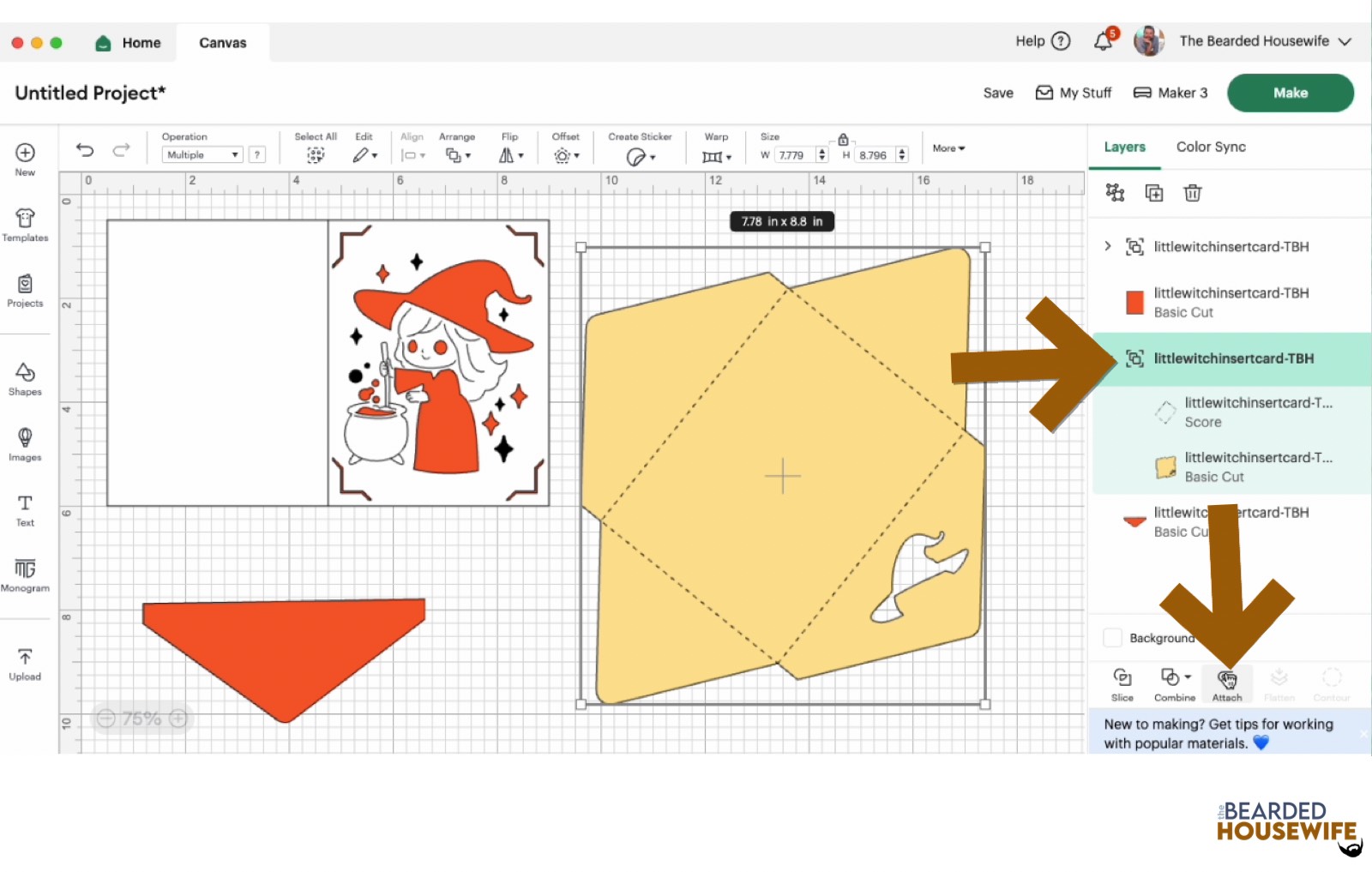Viewport: 1372px width, 872px height.
Task: Open the Templates panel
Action: [25, 225]
